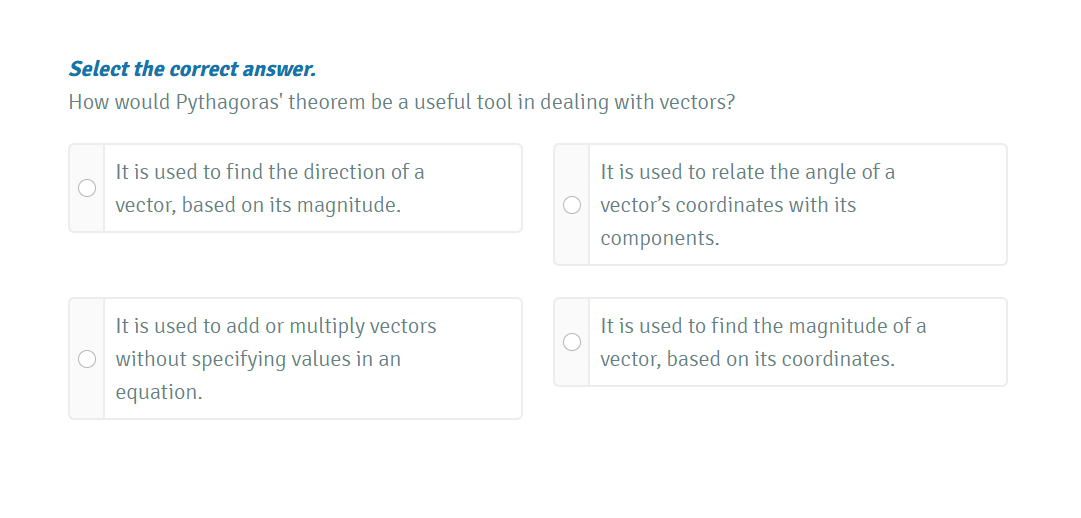This screenshot has width=1081, height=518.
Task: Click answer text 'find the magnitude of a vector'
Action: [763, 326]
